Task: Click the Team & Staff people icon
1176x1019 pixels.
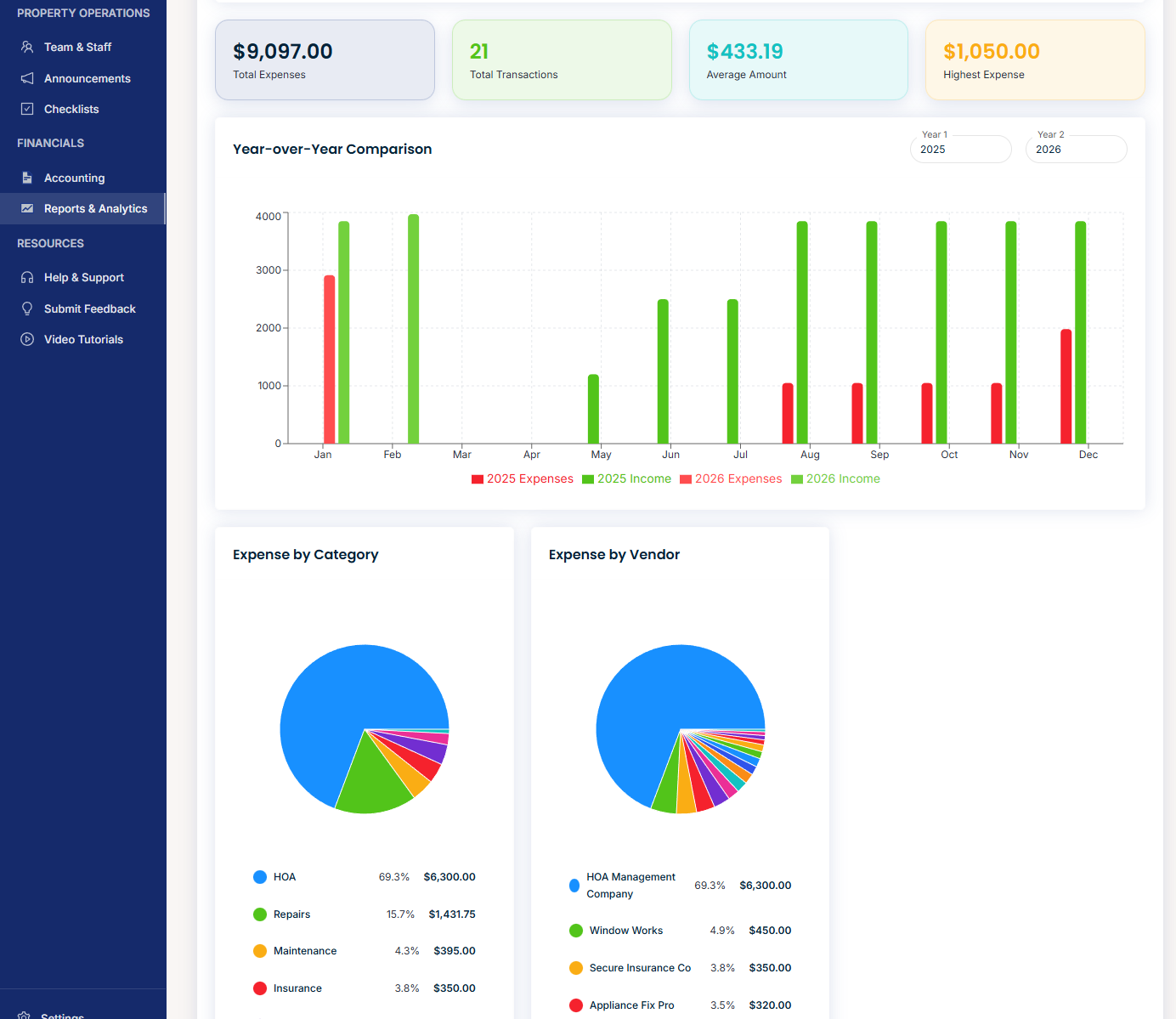Action: 27,48
